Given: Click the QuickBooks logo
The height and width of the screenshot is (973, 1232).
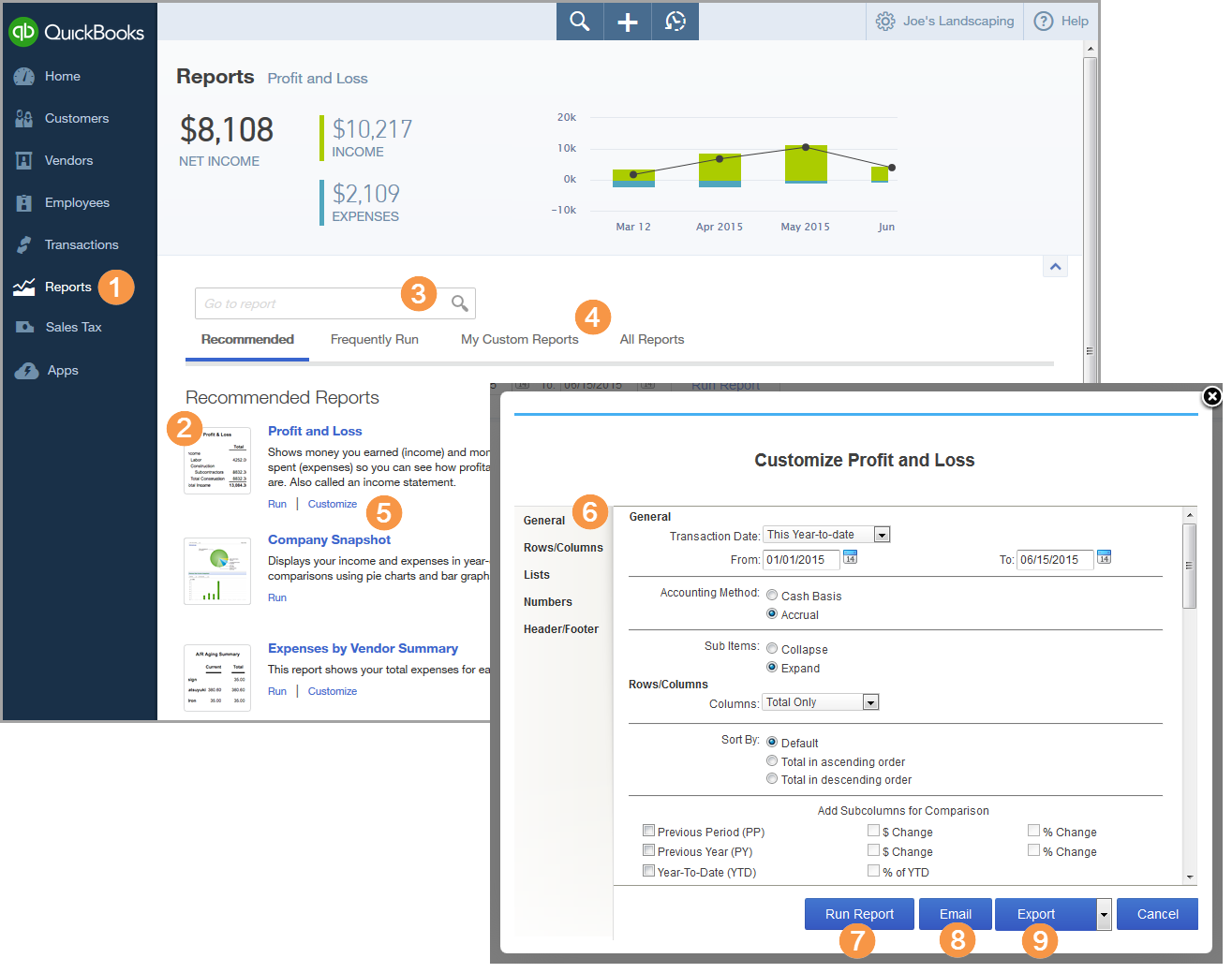Looking at the screenshot, I should click(x=76, y=32).
